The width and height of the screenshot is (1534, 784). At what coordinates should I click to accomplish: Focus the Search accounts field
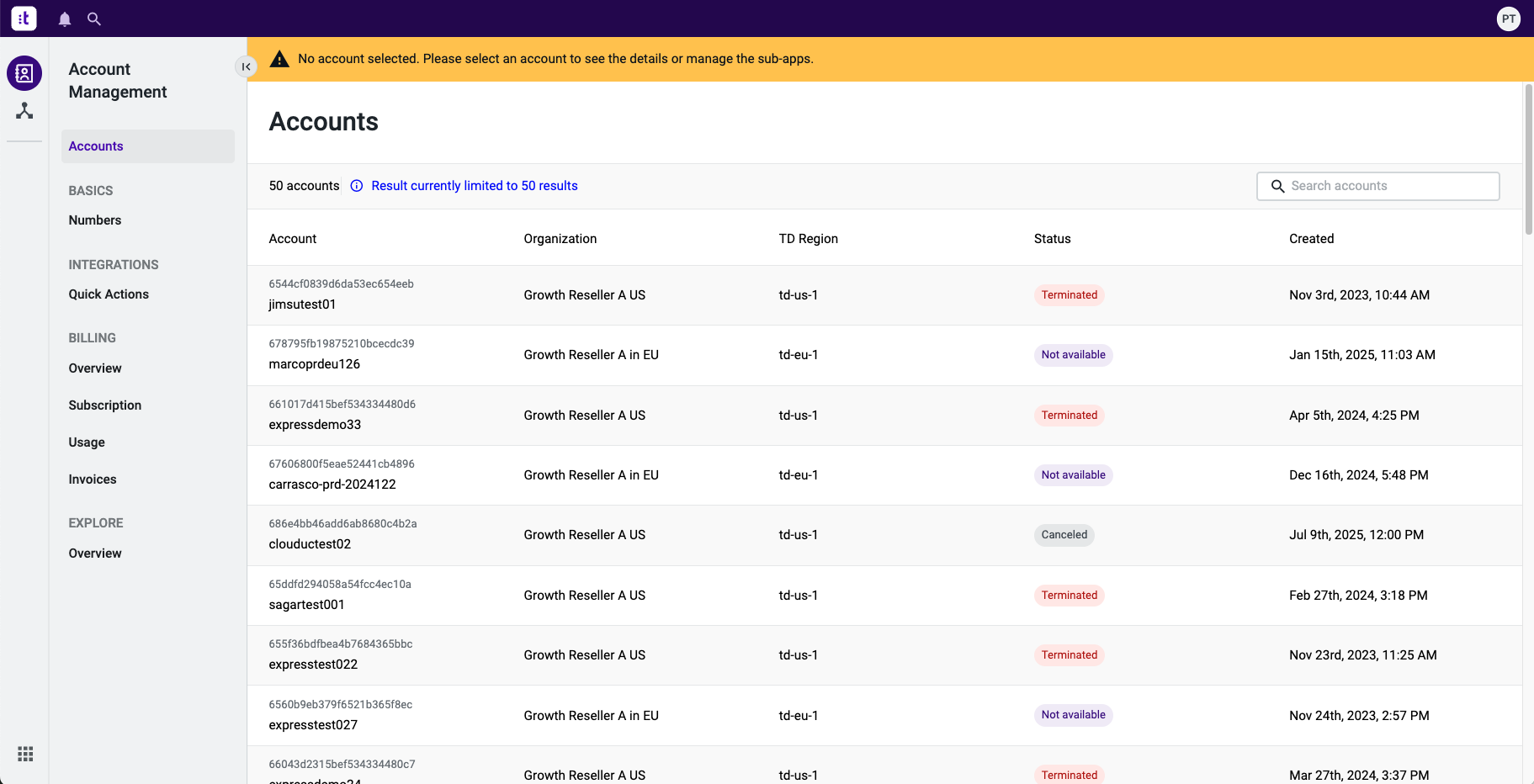[1378, 186]
